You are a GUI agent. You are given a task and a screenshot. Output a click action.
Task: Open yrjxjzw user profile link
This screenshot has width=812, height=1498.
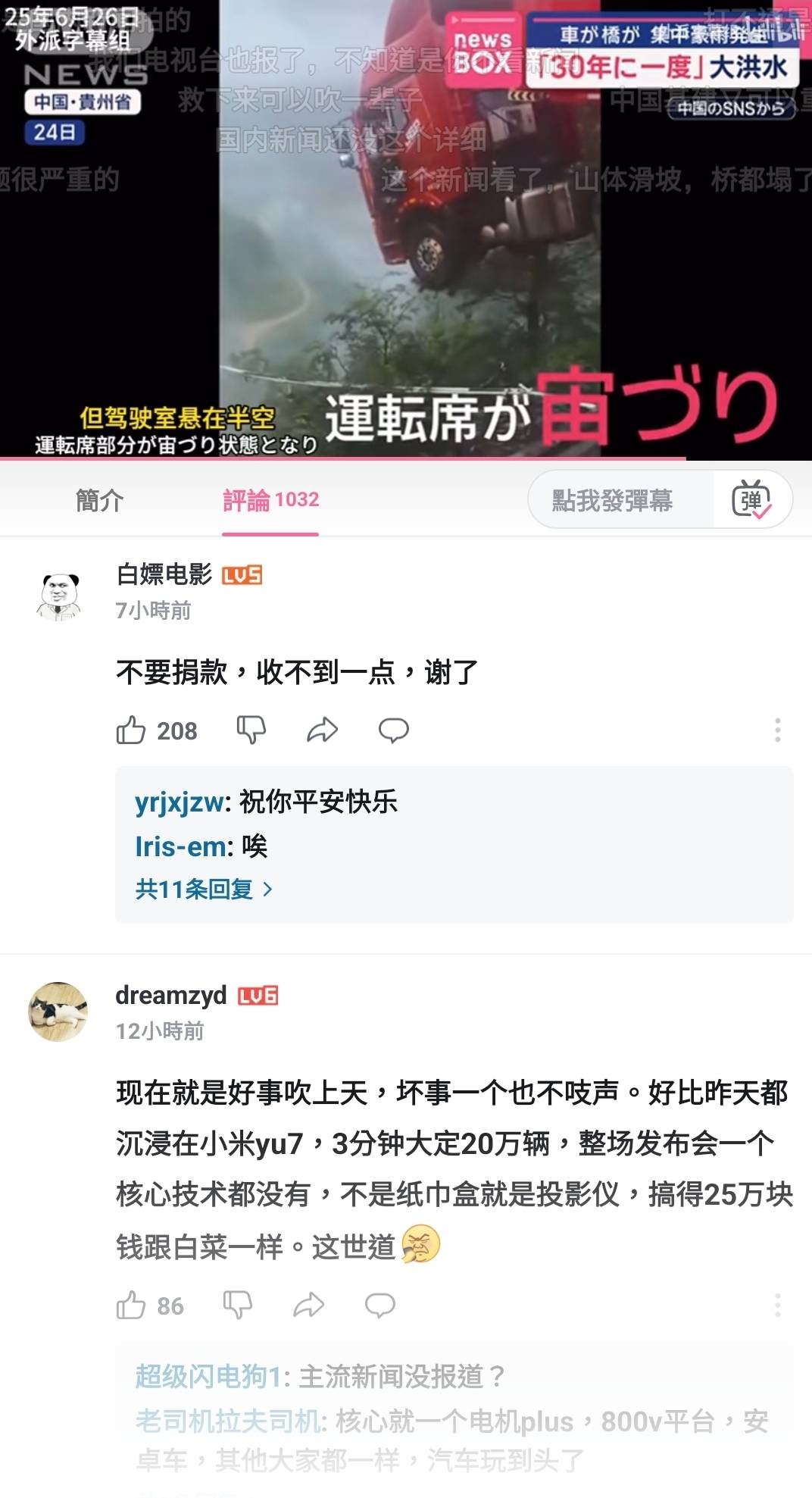[x=180, y=802]
